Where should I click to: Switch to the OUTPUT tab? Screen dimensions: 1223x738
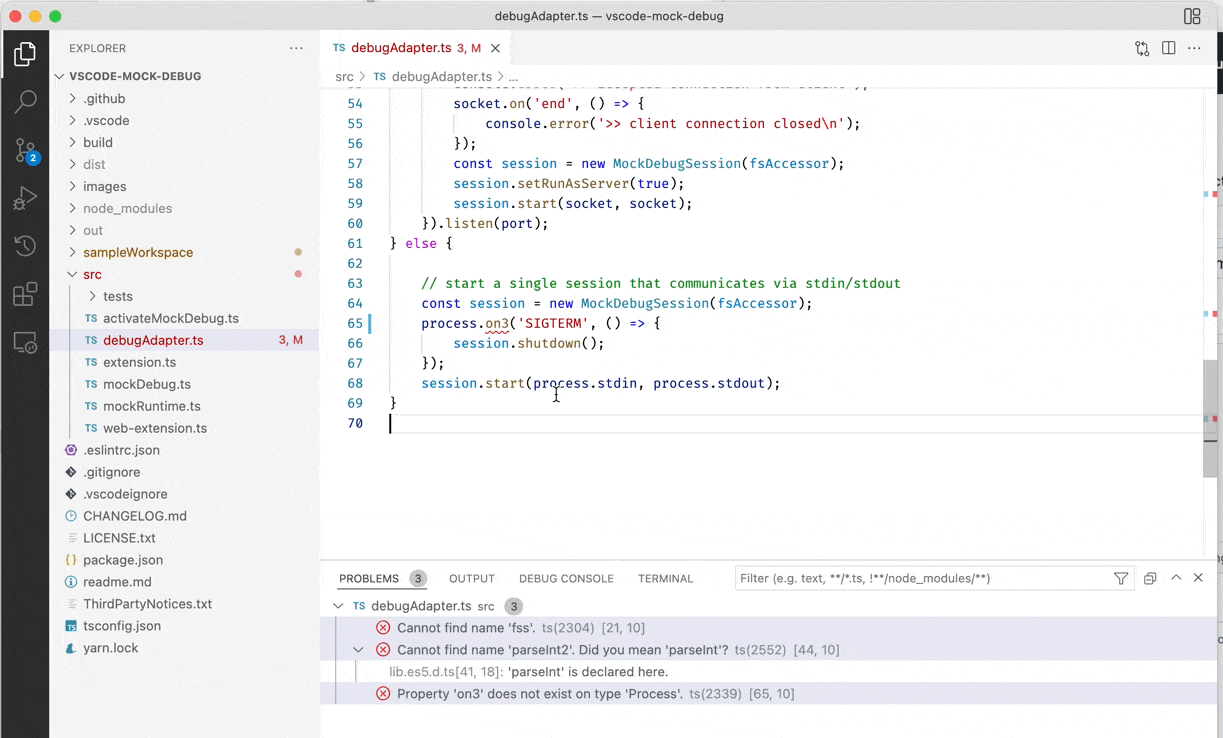pos(472,578)
